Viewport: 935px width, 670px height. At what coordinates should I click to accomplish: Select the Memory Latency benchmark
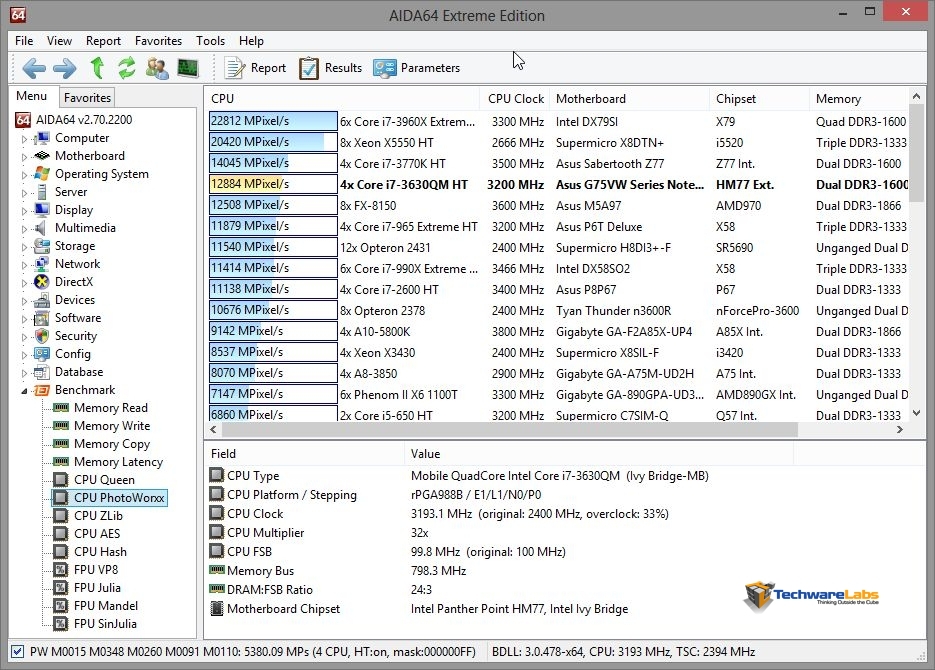[118, 462]
